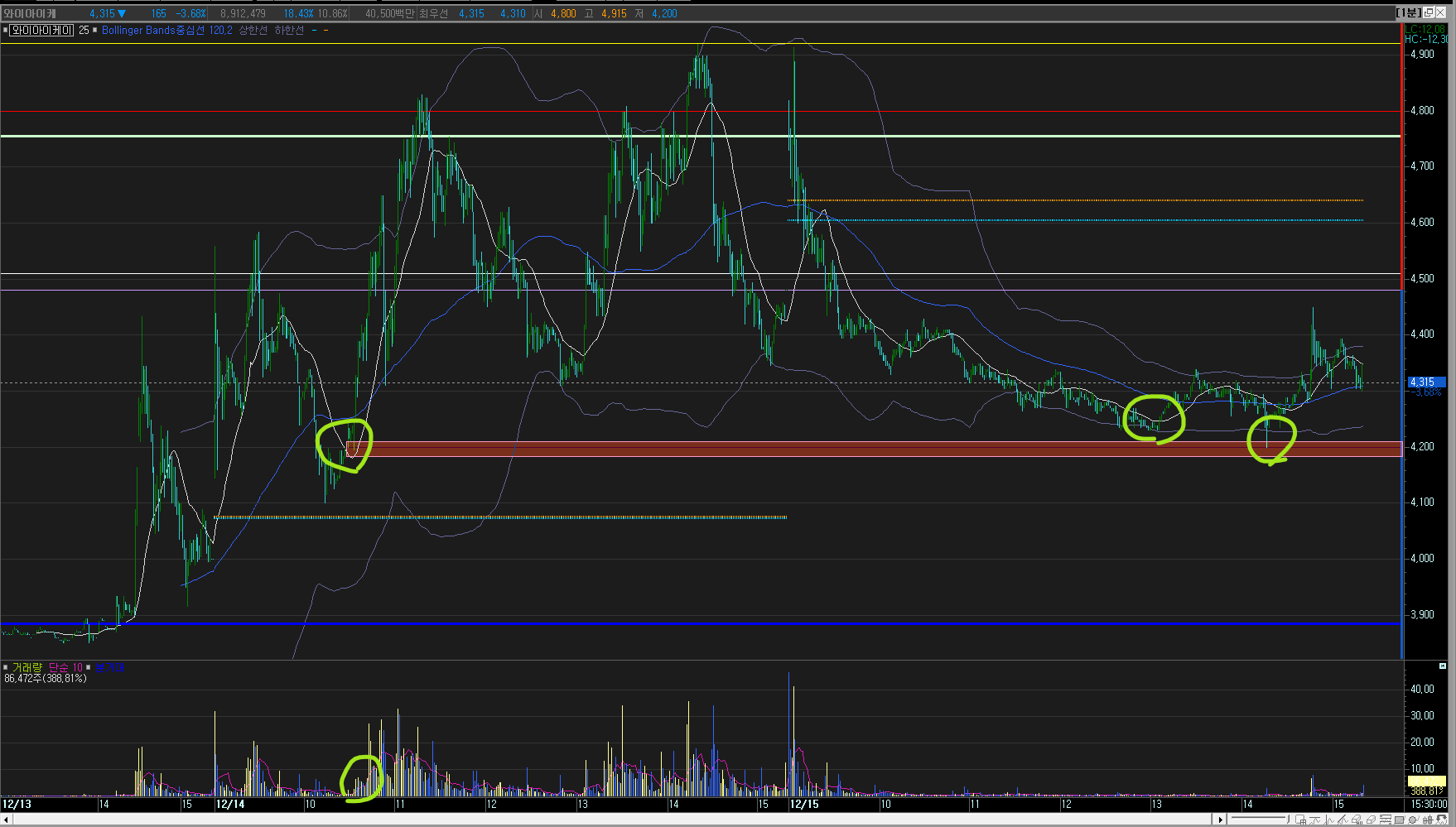Click the 40.00 volume axis label
The width and height of the screenshot is (1456, 827).
point(1422,689)
